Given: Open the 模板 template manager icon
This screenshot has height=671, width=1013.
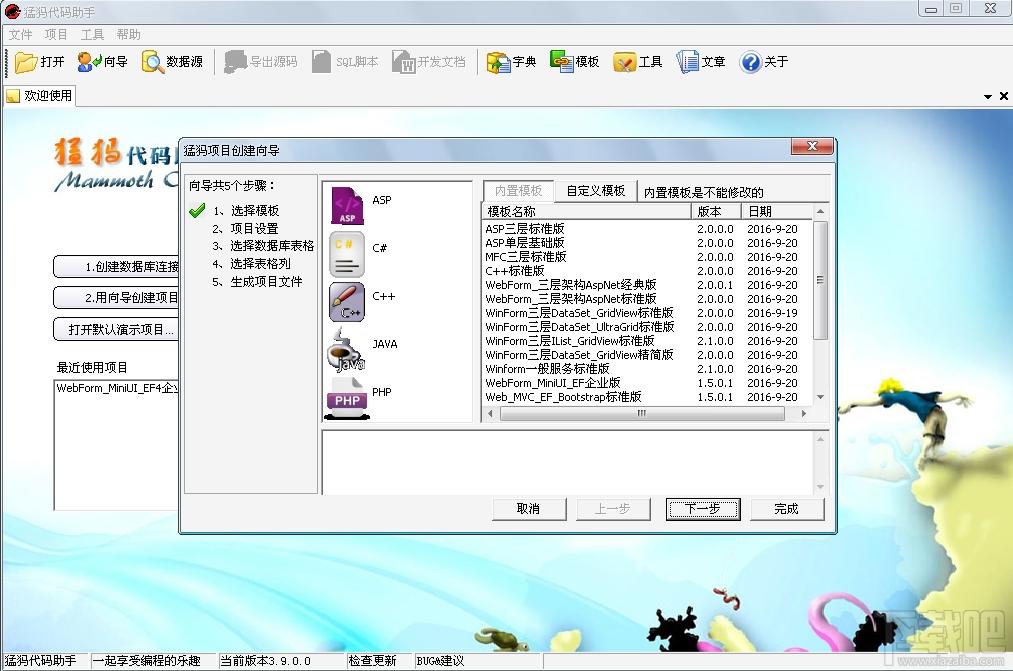Looking at the screenshot, I should pyautogui.click(x=561, y=62).
